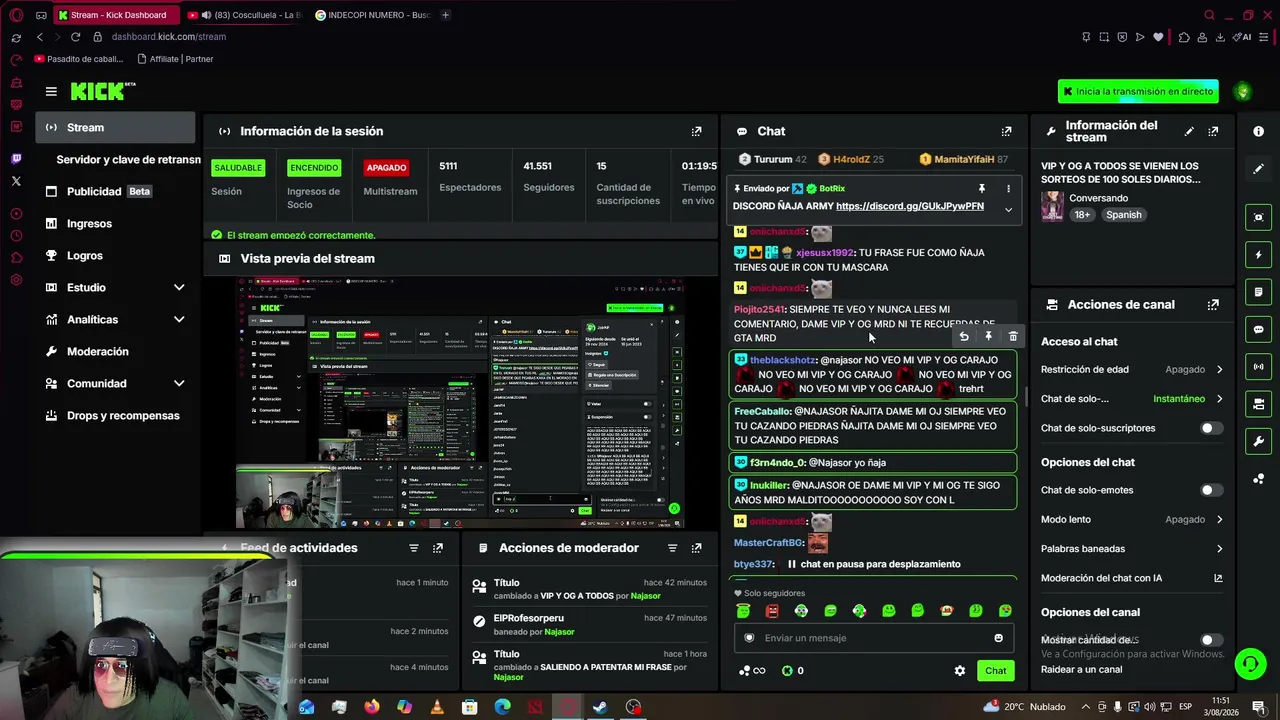Switch to the INDECOPI NUMERO Google tab
Image resolution: width=1280 pixels, height=720 pixels.
(x=372, y=15)
